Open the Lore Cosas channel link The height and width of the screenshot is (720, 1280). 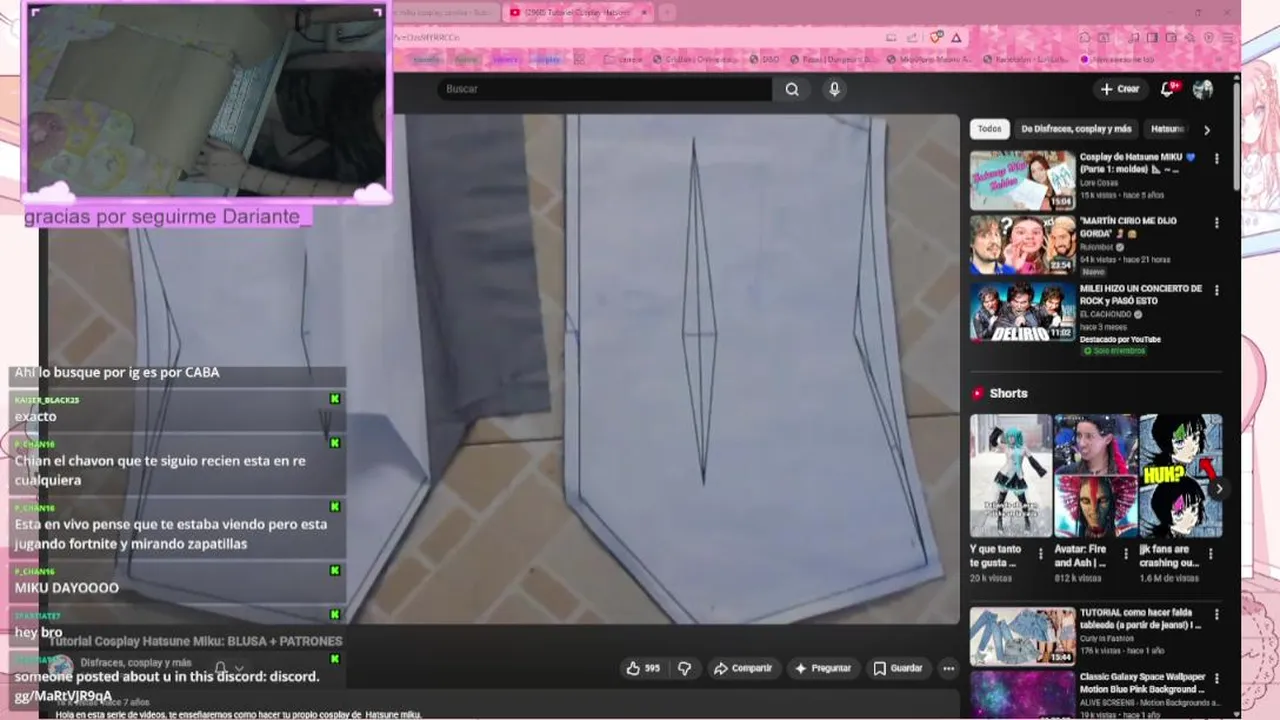coord(1099,182)
